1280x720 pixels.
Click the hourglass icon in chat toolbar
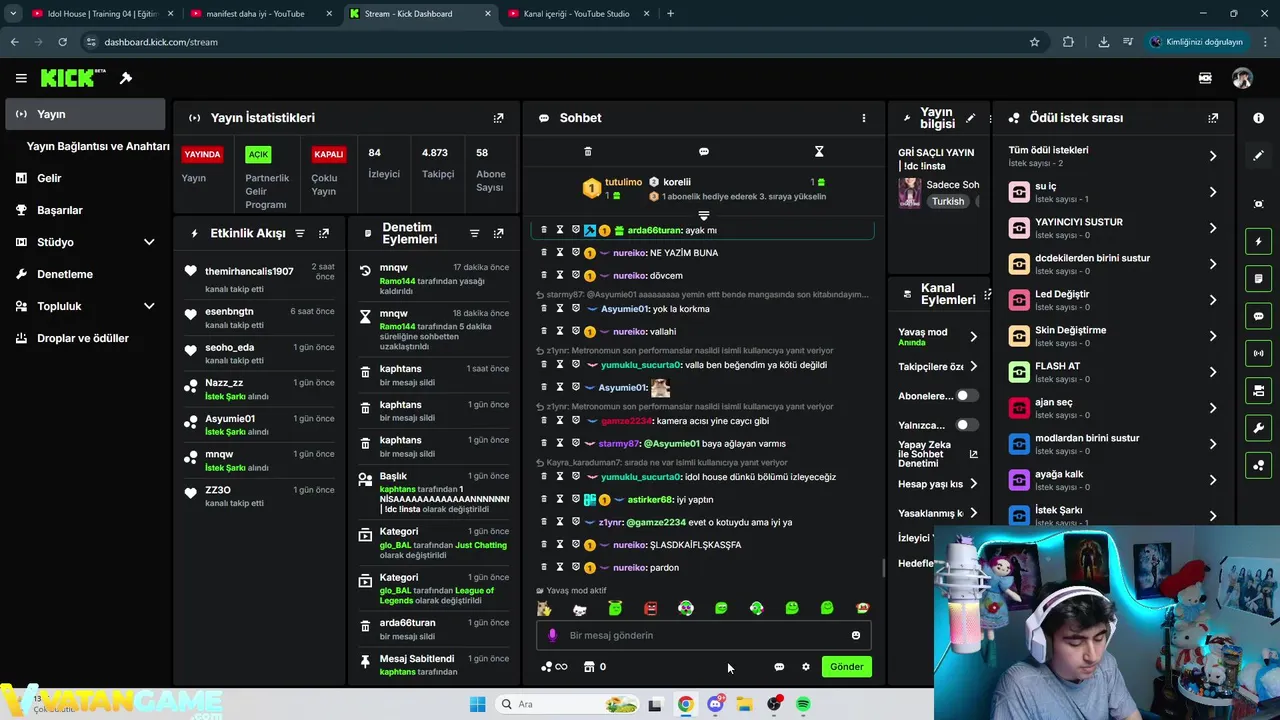click(x=819, y=151)
